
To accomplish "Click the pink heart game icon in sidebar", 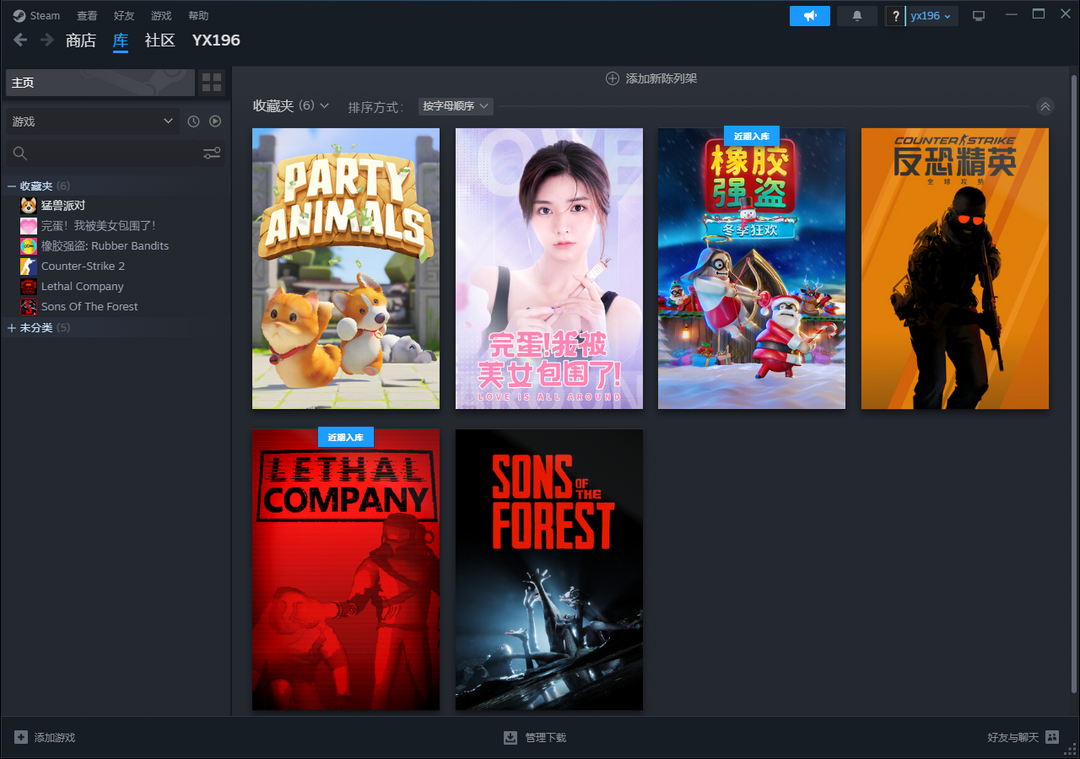I will (x=28, y=226).
